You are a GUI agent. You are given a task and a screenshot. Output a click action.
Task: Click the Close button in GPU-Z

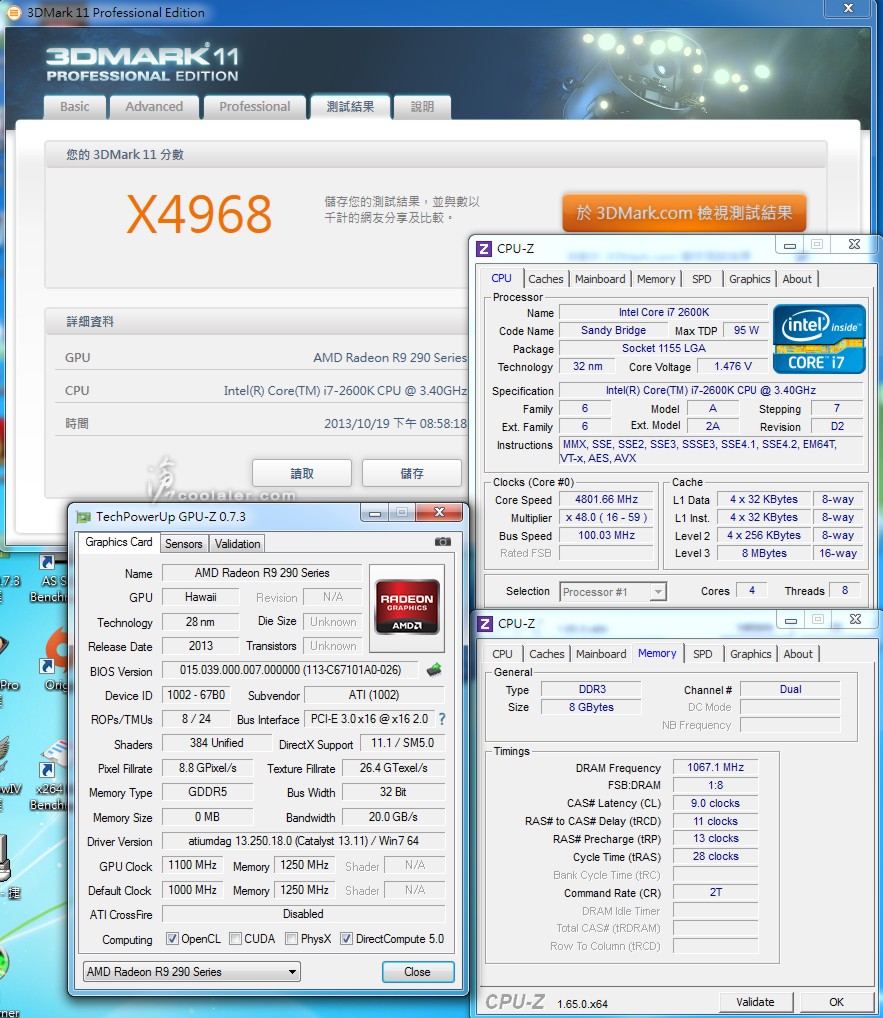(x=417, y=972)
